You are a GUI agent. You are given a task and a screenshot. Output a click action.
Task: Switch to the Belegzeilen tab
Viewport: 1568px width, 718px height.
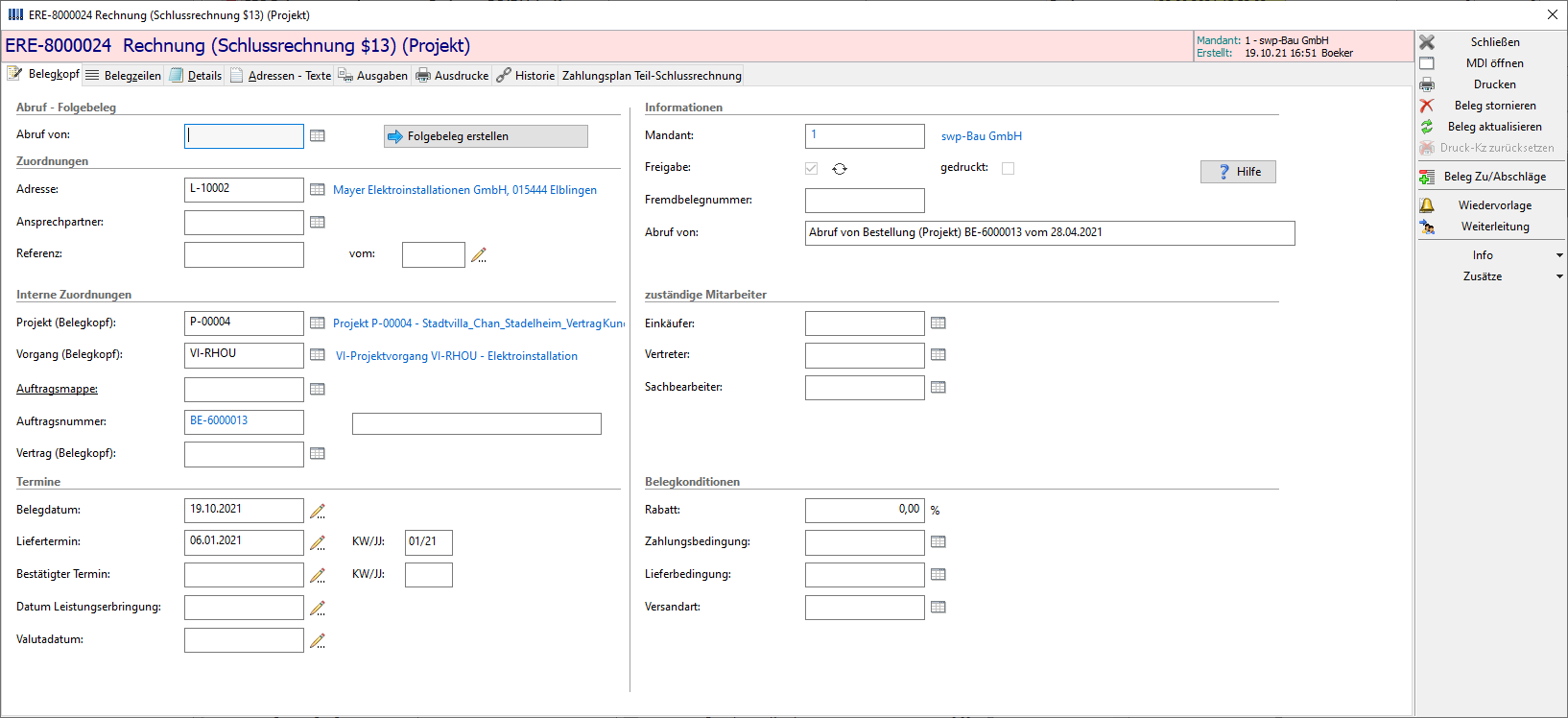click(x=123, y=76)
